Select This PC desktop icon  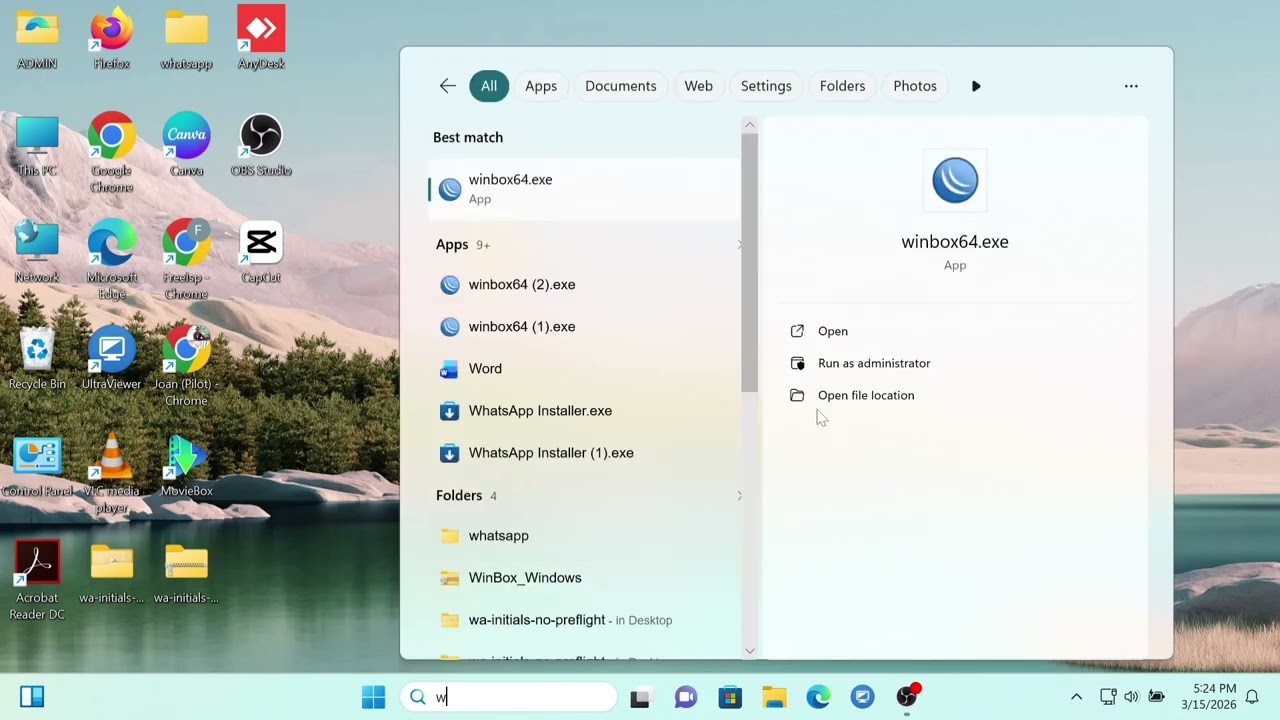pos(37,146)
